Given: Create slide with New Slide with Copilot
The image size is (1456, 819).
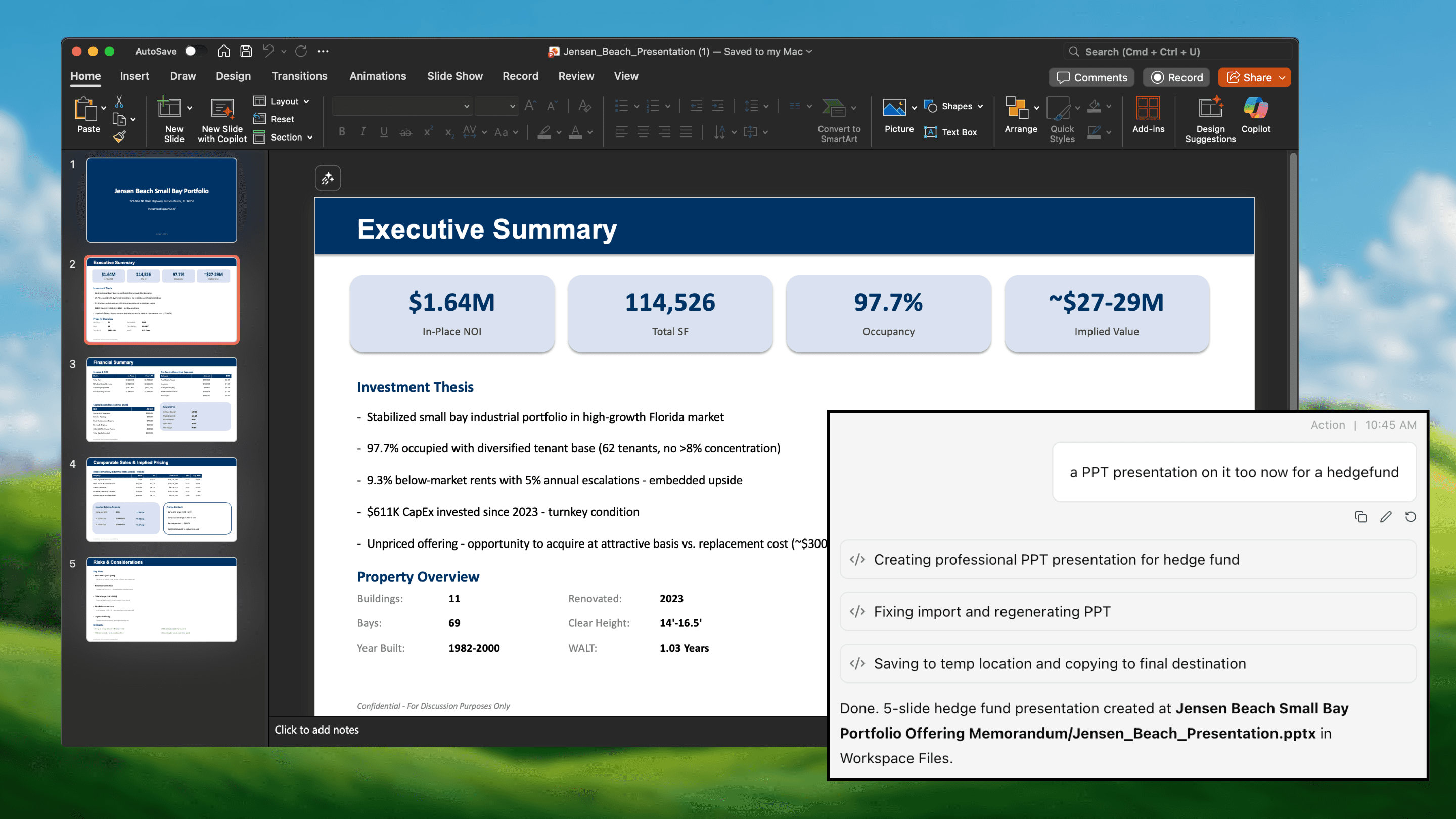Looking at the screenshot, I should coord(220,119).
